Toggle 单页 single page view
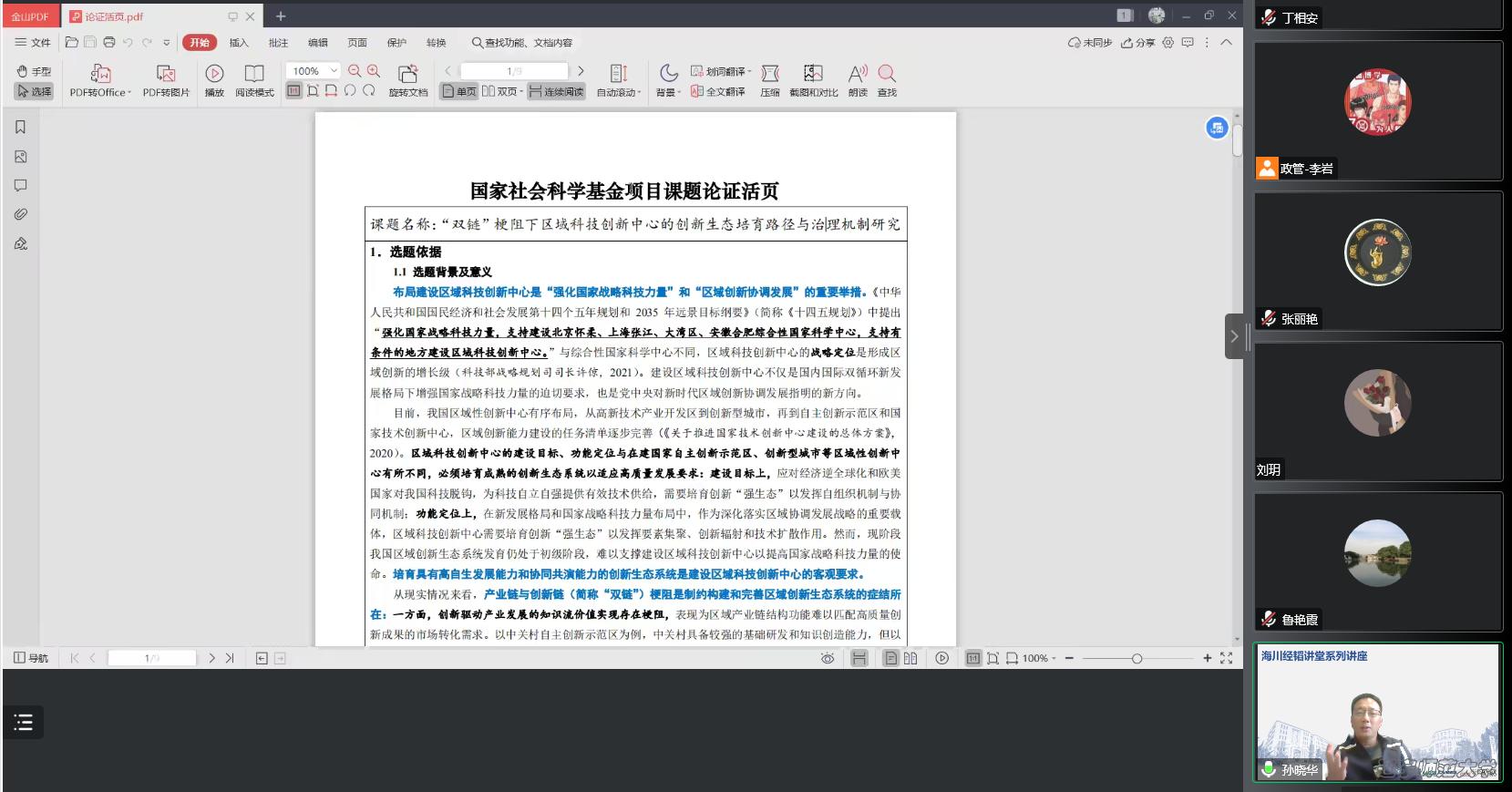Screen dimensions: 1512x792 pyautogui.click(x=459, y=91)
